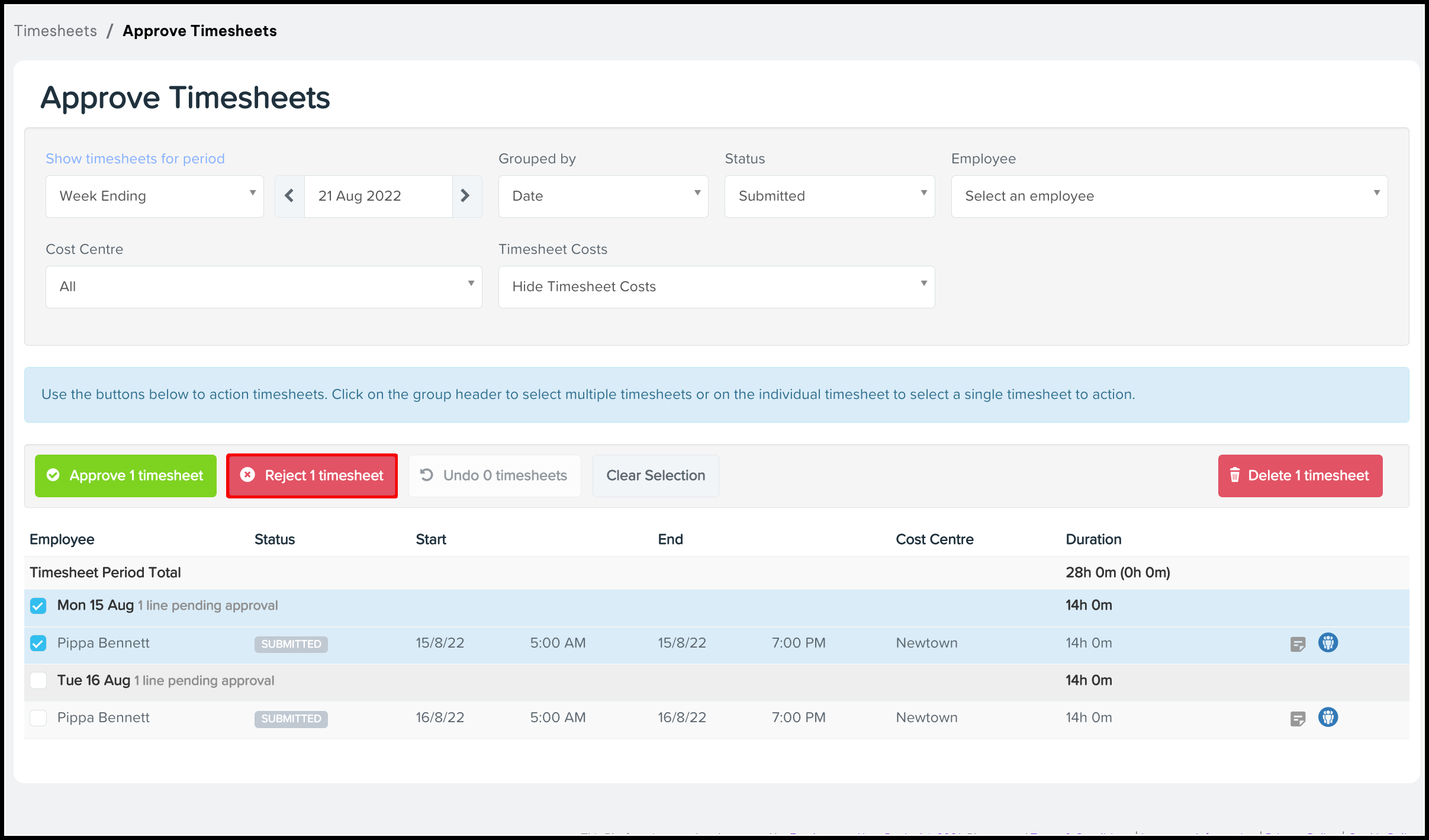Go to Timesheets breadcrumb link

(x=56, y=31)
